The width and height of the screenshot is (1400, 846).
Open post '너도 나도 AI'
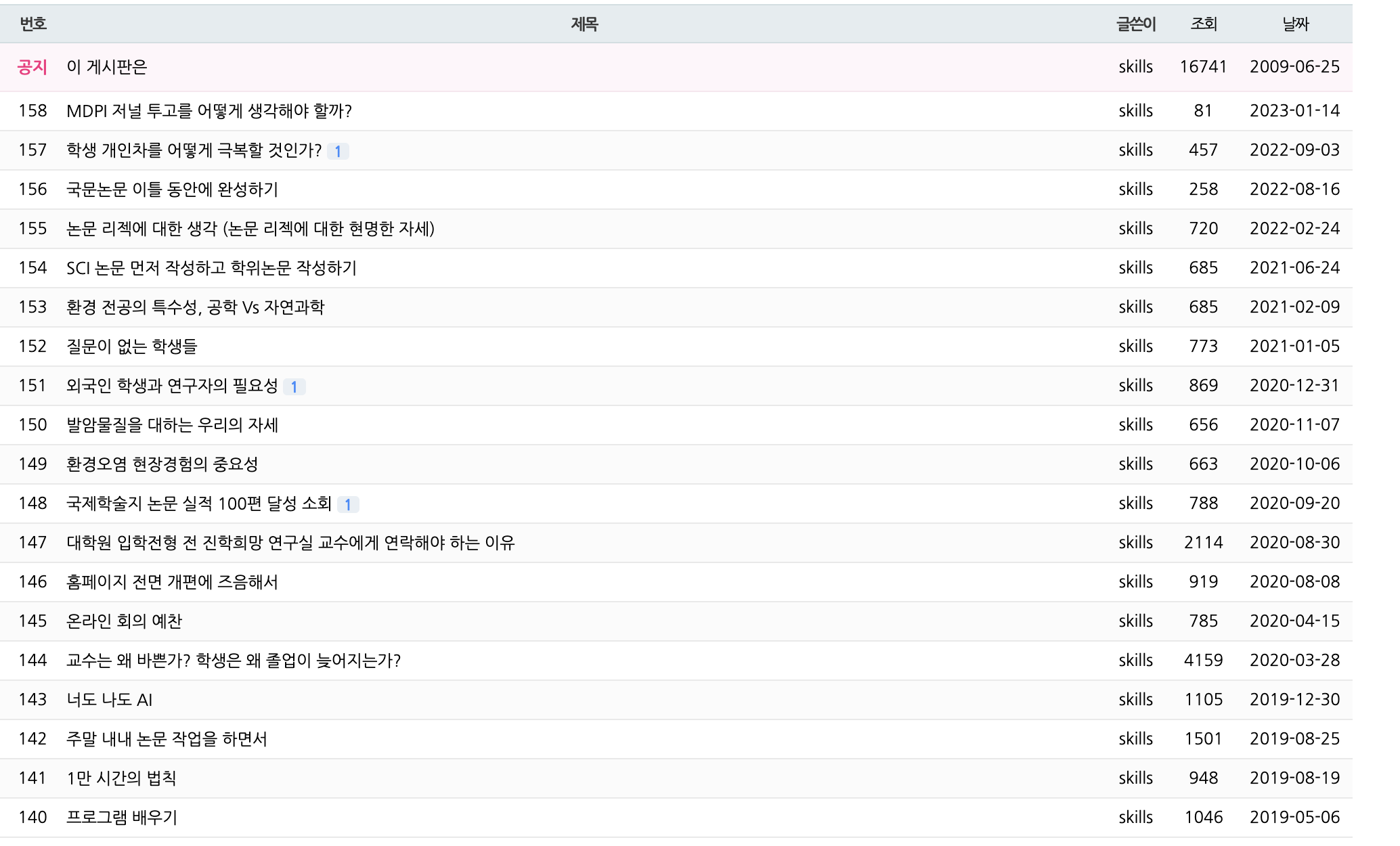click(109, 700)
